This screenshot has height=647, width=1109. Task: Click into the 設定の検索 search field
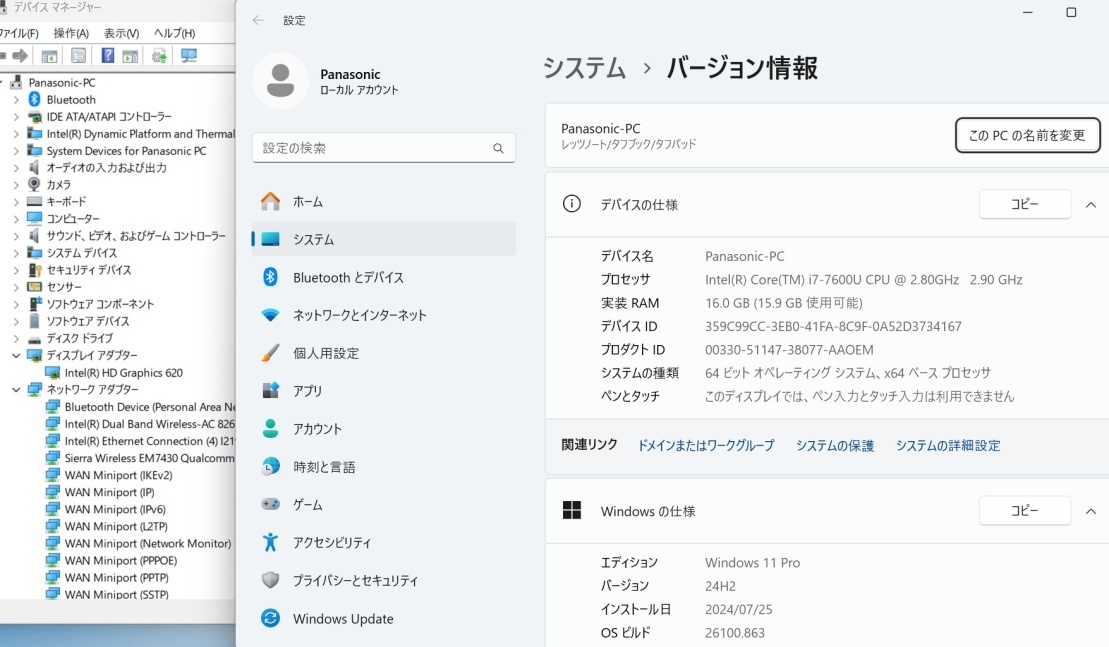tap(383, 148)
